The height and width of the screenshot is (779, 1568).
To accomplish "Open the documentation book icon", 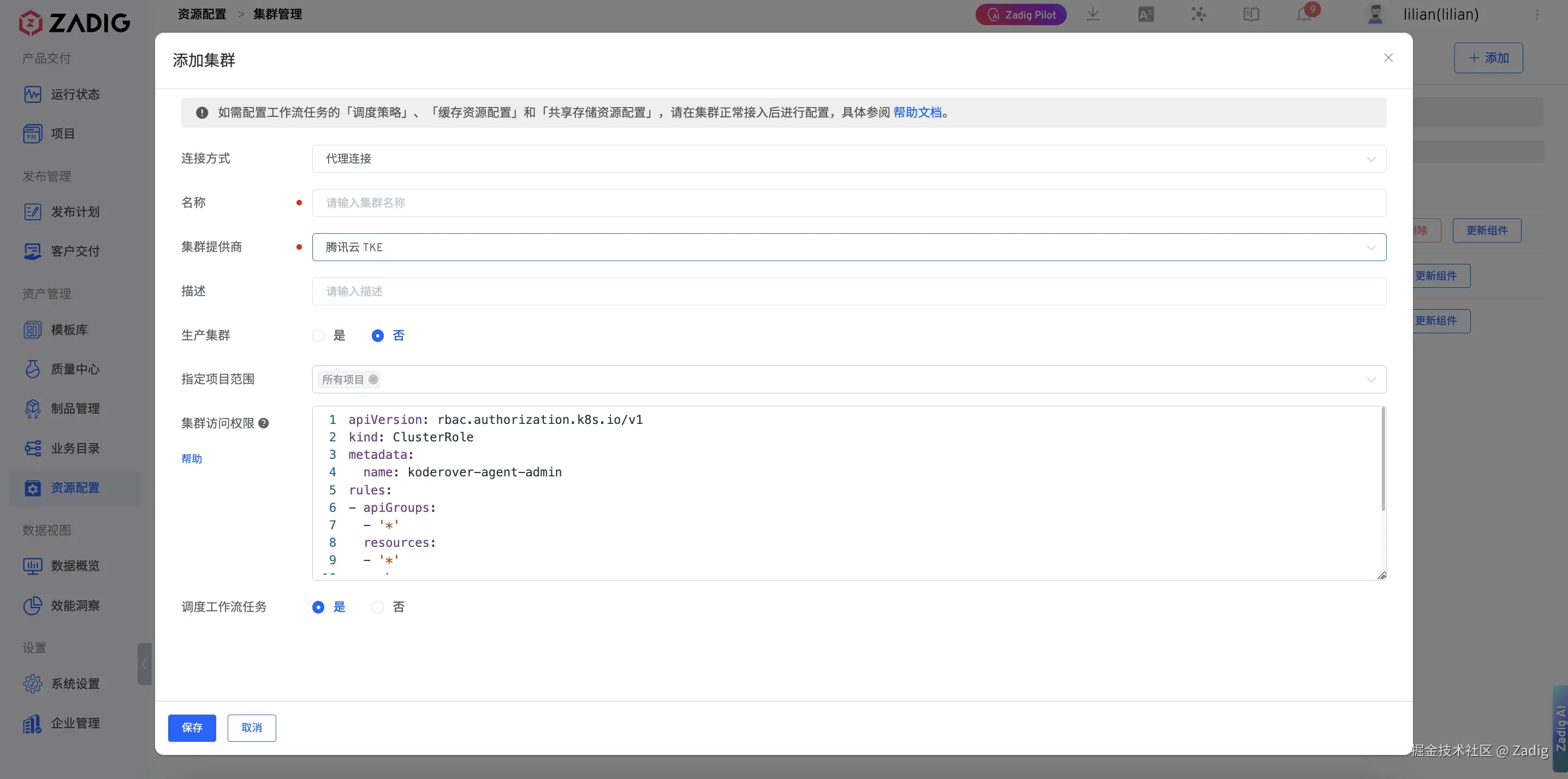I will (x=1251, y=15).
